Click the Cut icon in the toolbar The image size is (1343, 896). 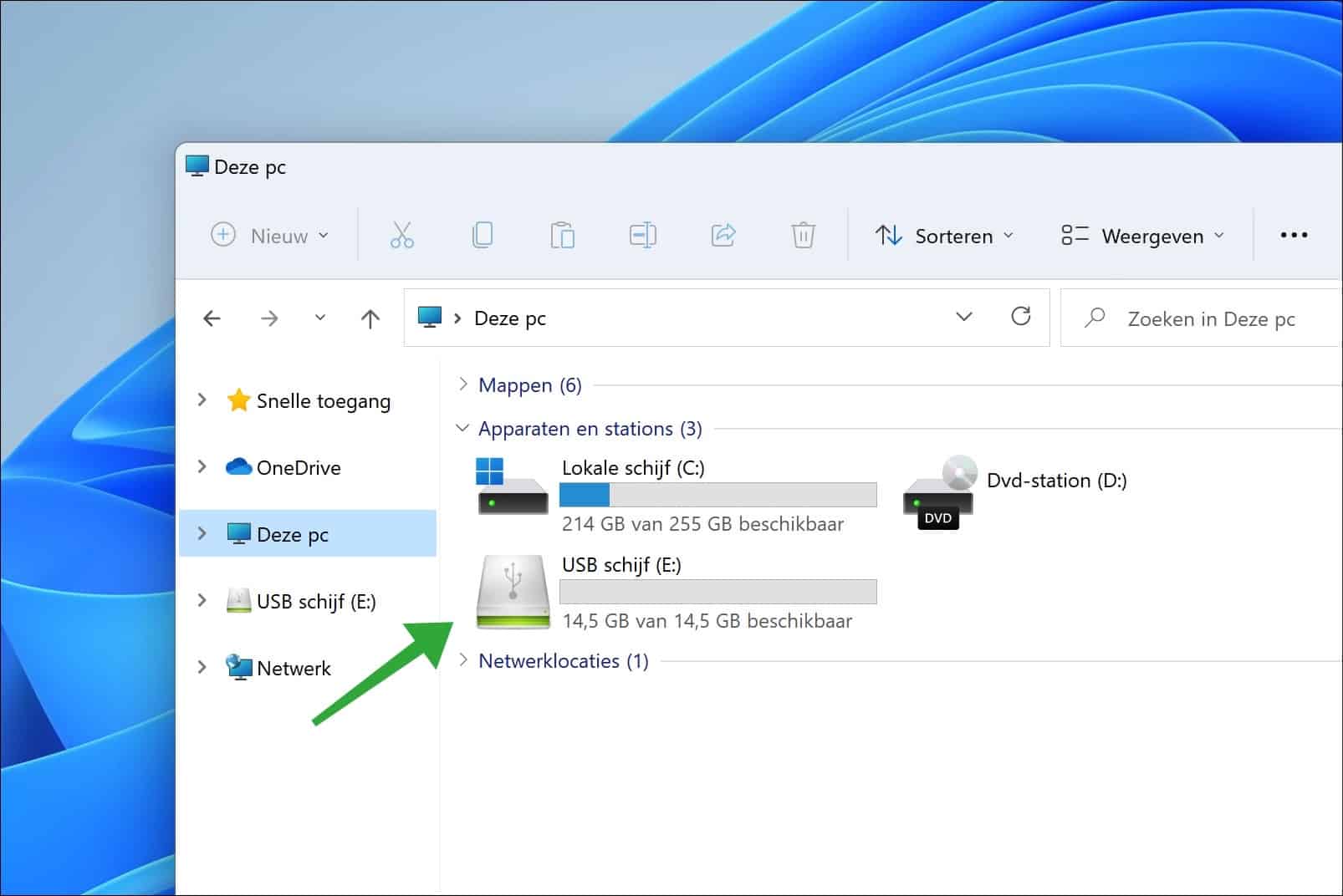[x=401, y=235]
